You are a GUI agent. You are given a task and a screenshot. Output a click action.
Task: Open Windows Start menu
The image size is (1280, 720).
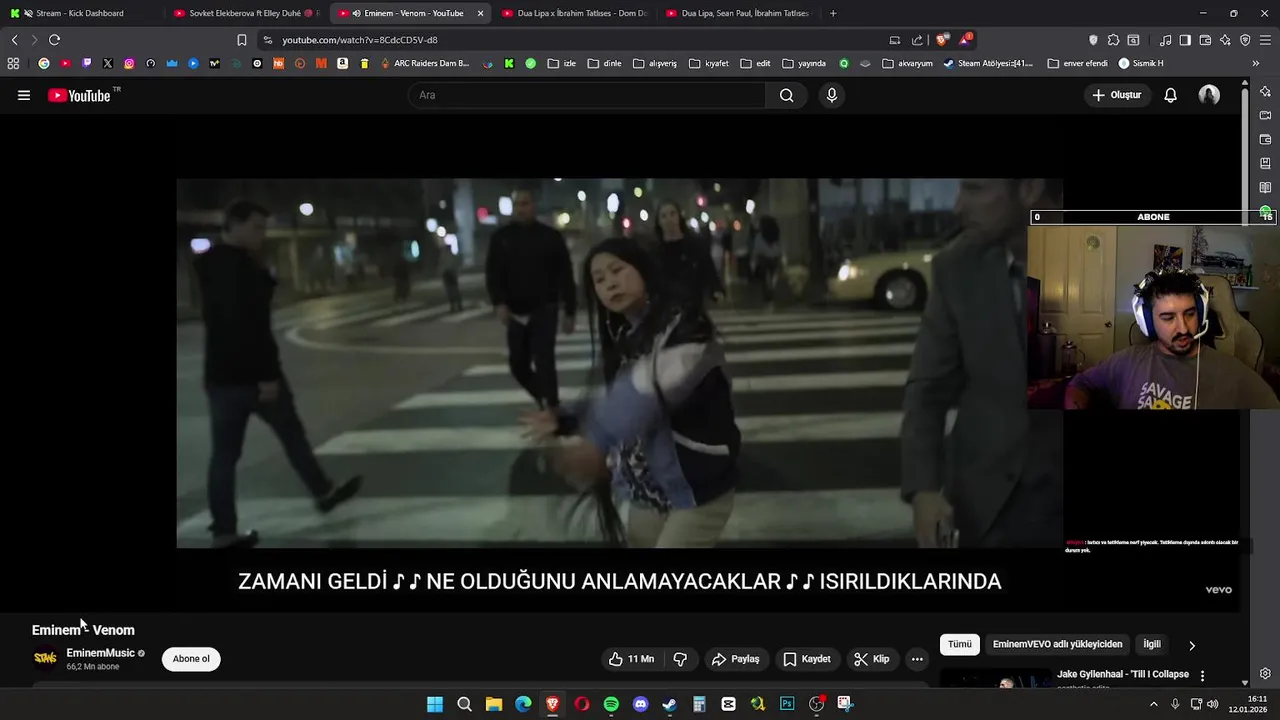435,704
